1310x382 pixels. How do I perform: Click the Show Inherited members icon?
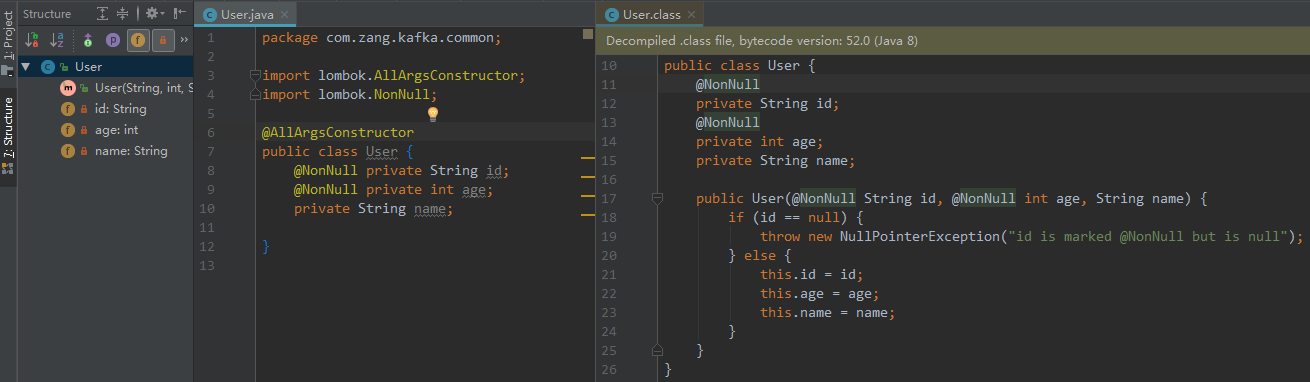pos(88,40)
